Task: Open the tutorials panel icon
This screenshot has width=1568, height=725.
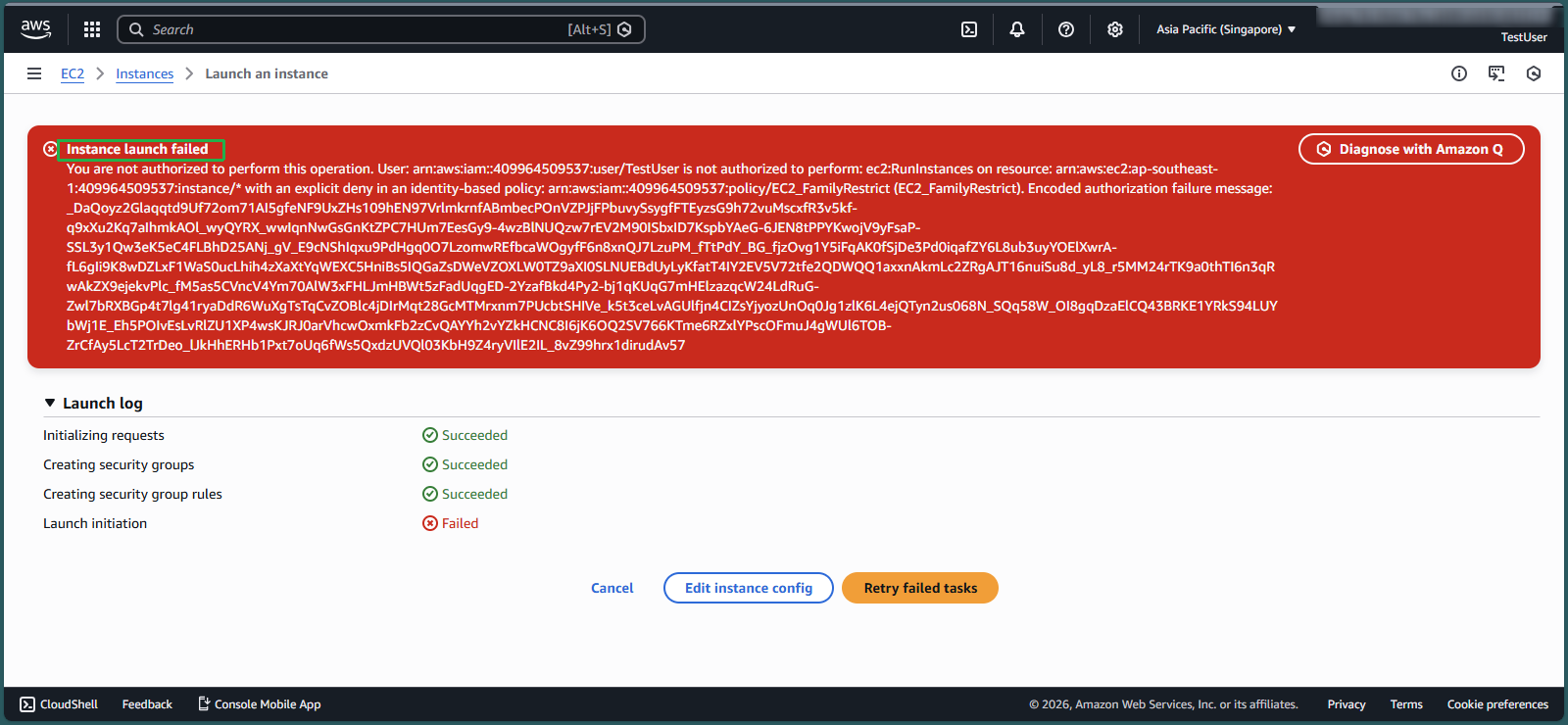Action: (1496, 73)
